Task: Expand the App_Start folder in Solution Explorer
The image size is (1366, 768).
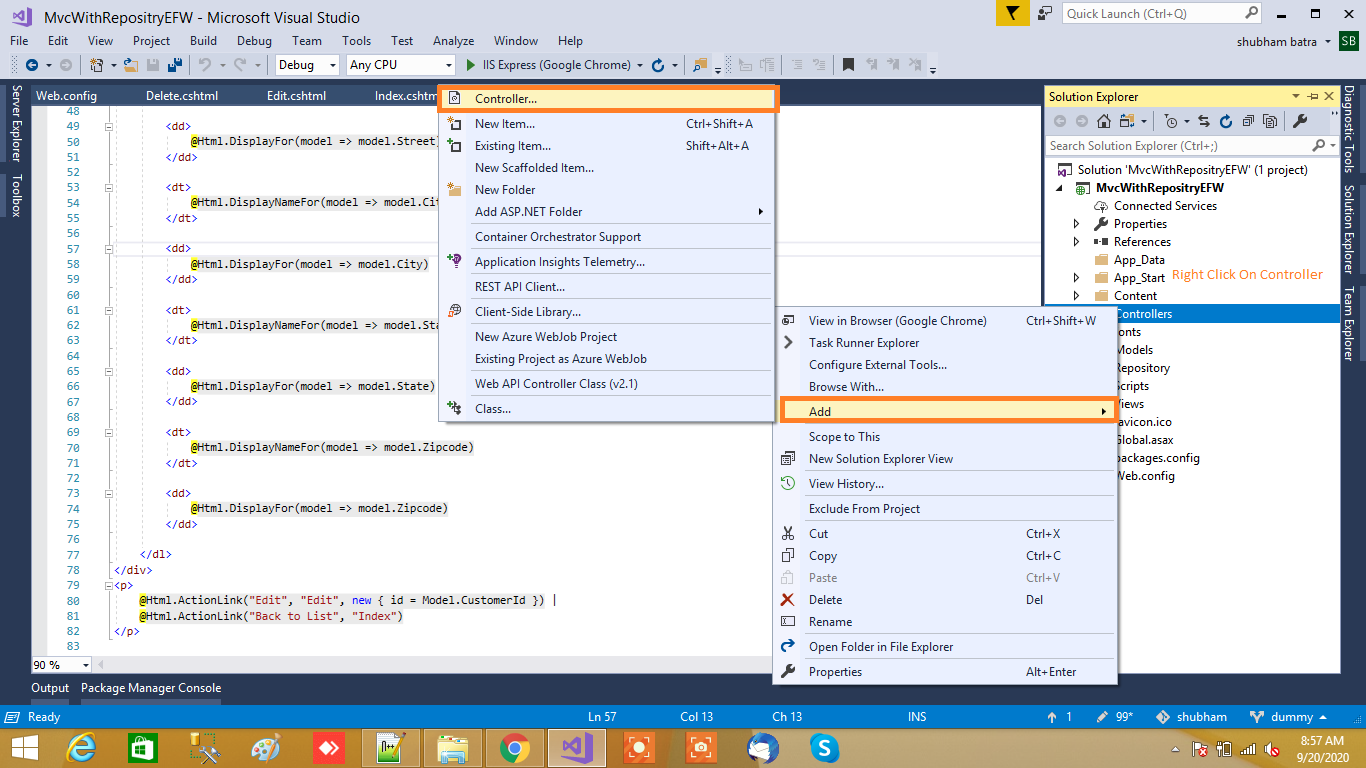Action: [x=1076, y=278]
